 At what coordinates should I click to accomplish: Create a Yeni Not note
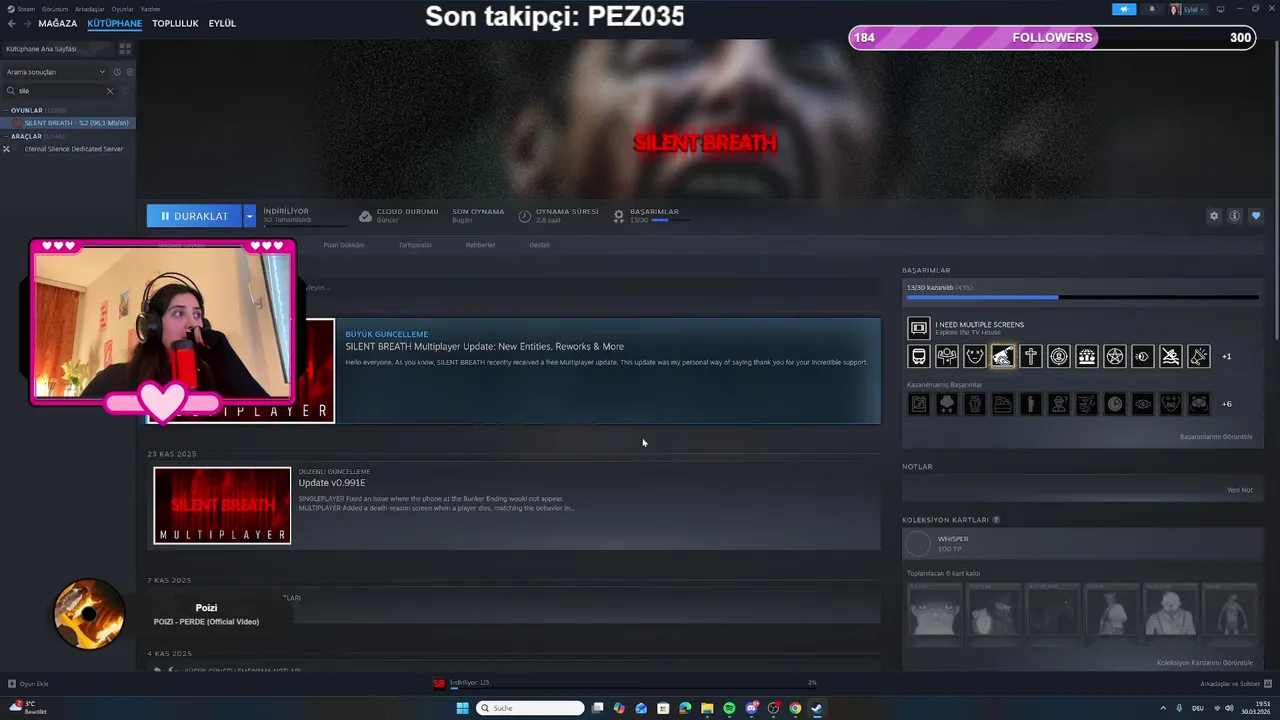(1240, 490)
